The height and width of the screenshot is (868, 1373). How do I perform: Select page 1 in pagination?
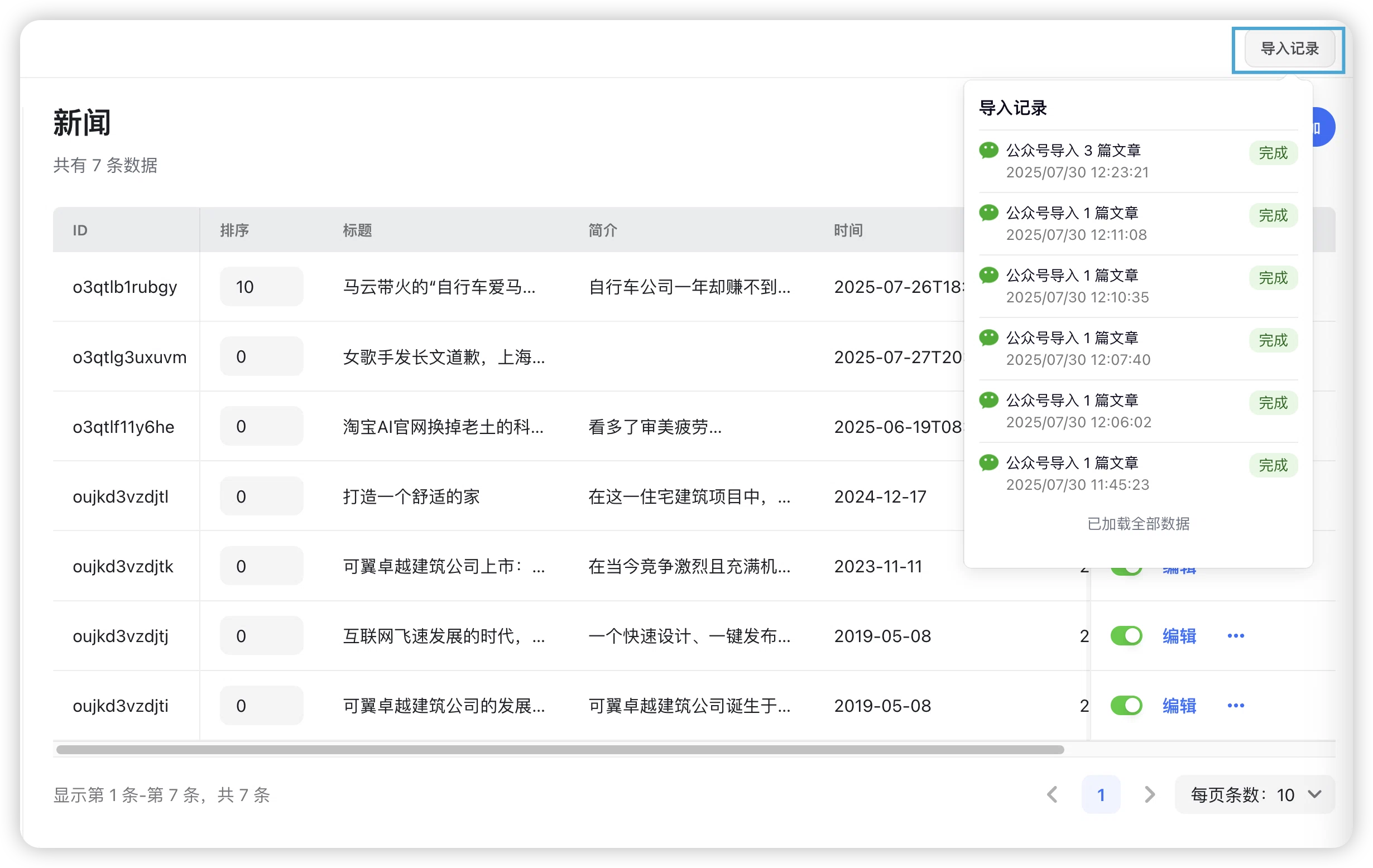point(1101,794)
